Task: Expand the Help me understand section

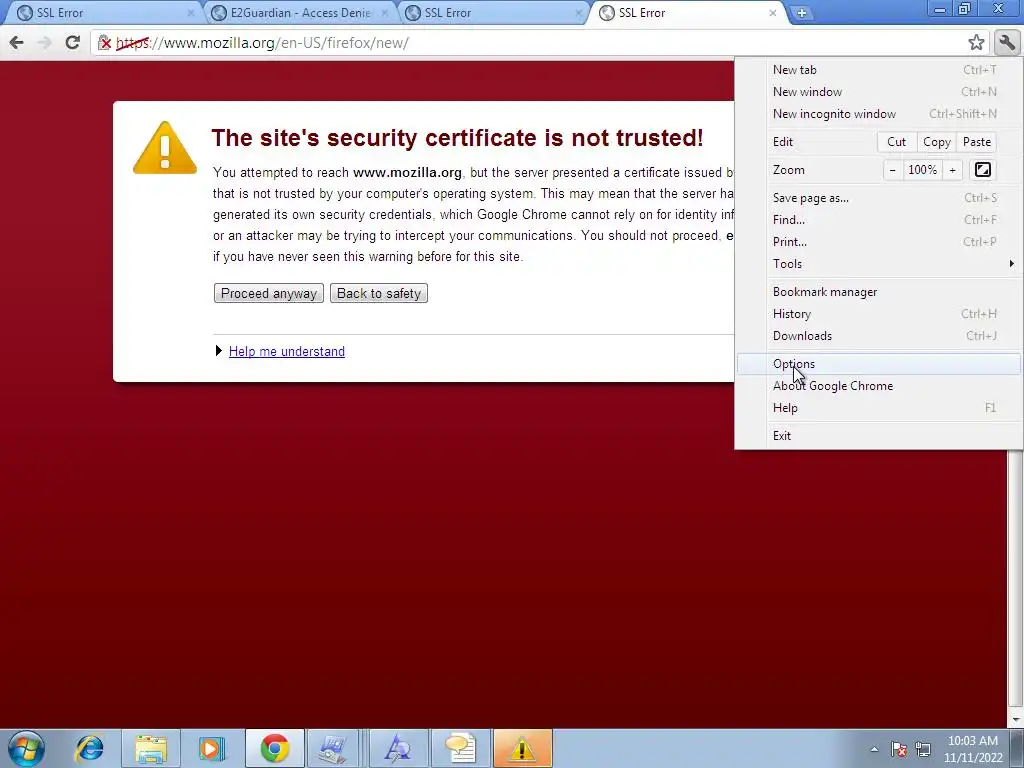Action: click(219, 351)
